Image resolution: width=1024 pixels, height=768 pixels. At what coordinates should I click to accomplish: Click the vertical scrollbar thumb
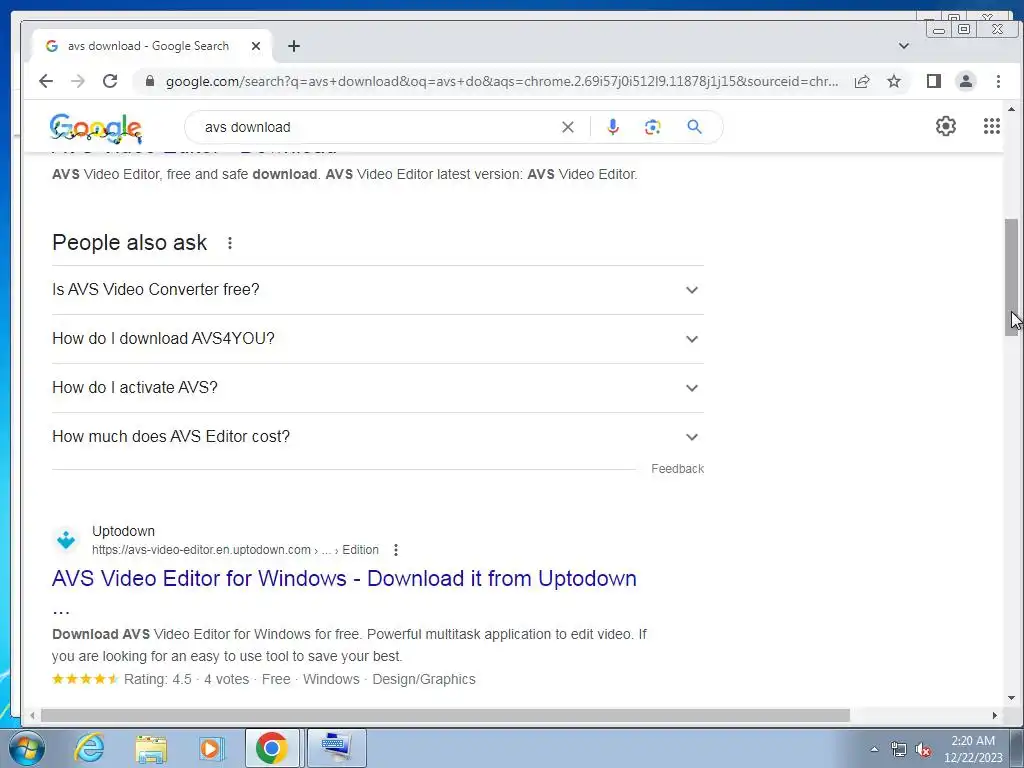coord(1011,277)
